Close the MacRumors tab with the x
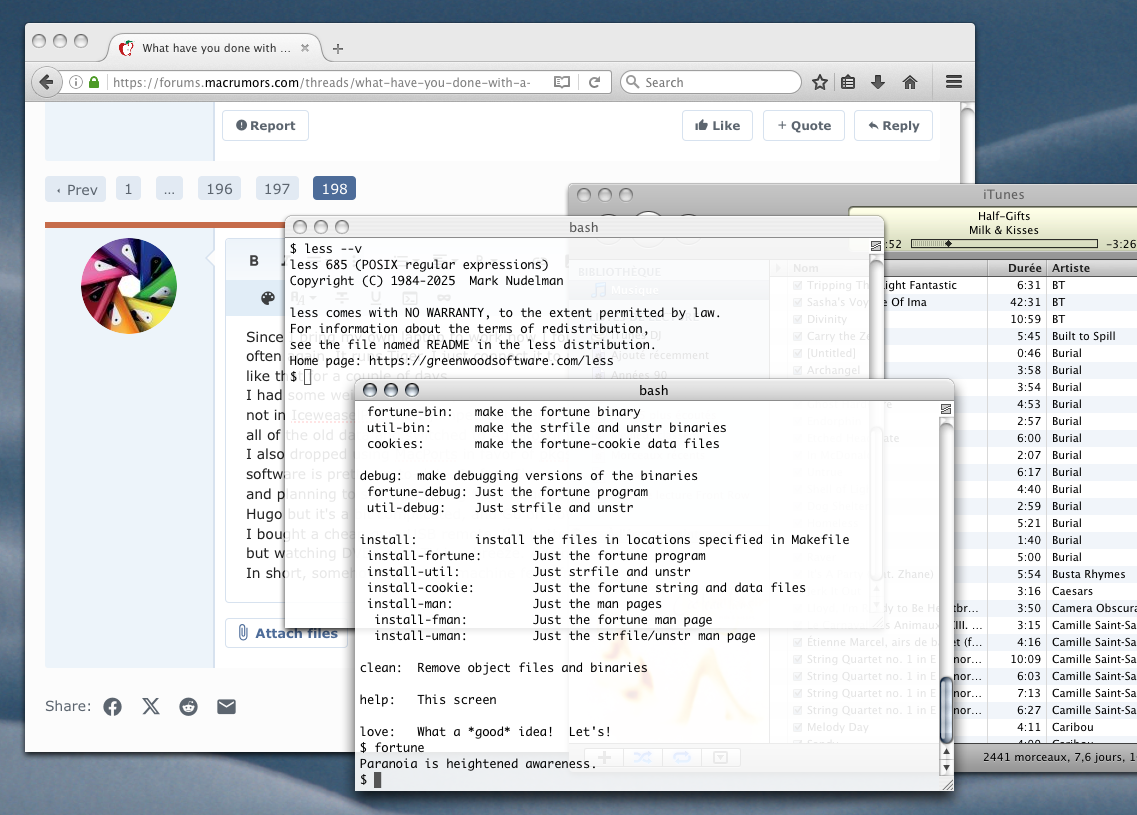Viewport: 1137px width, 815px height. [305, 48]
